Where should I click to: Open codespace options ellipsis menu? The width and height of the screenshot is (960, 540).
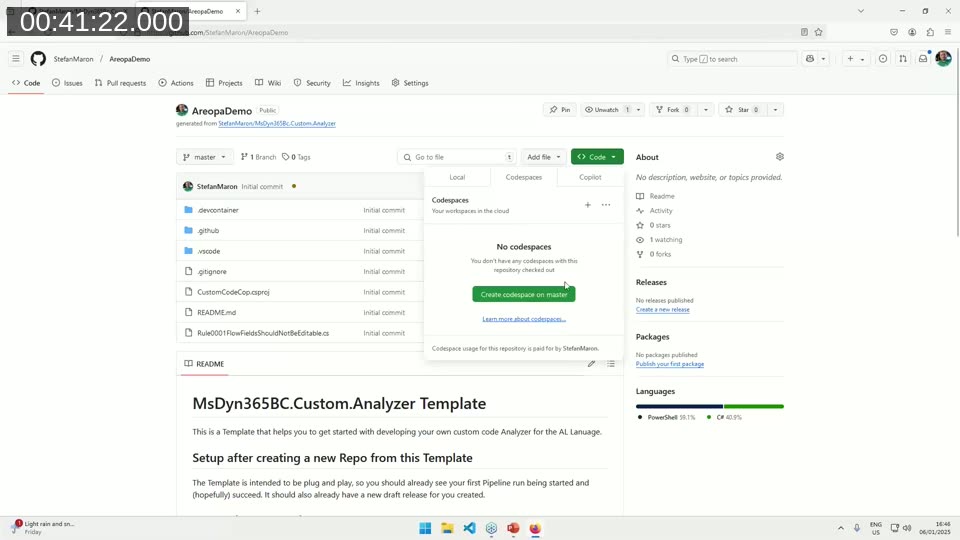pos(606,205)
